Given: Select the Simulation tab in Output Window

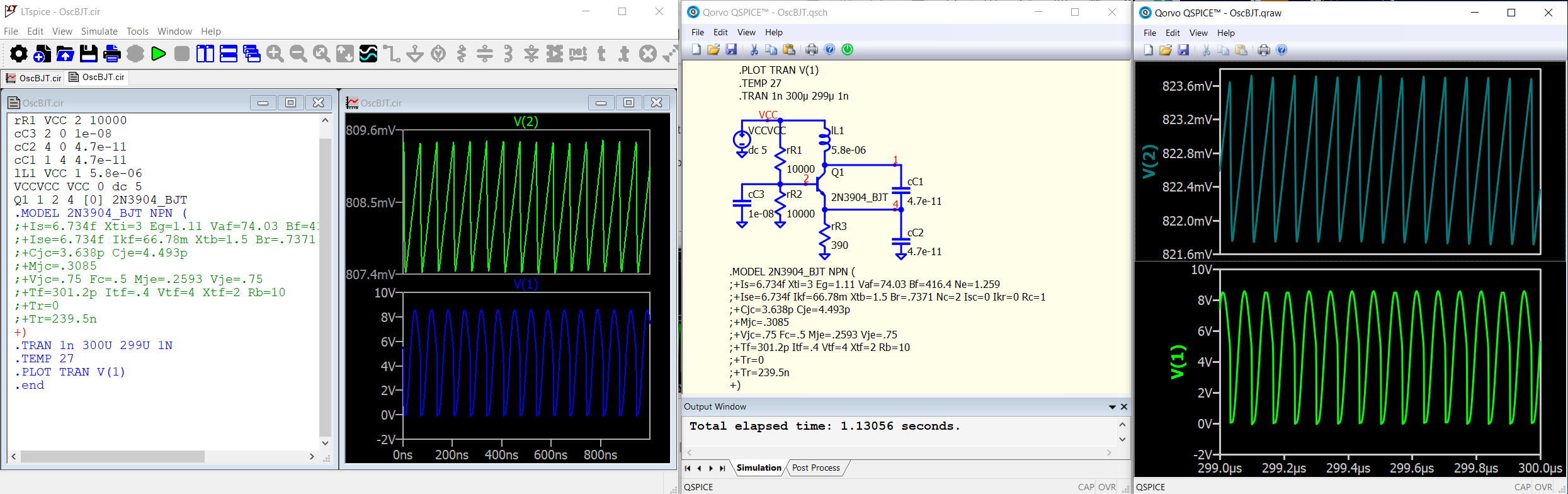Looking at the screenshot, I should (758, 468).
